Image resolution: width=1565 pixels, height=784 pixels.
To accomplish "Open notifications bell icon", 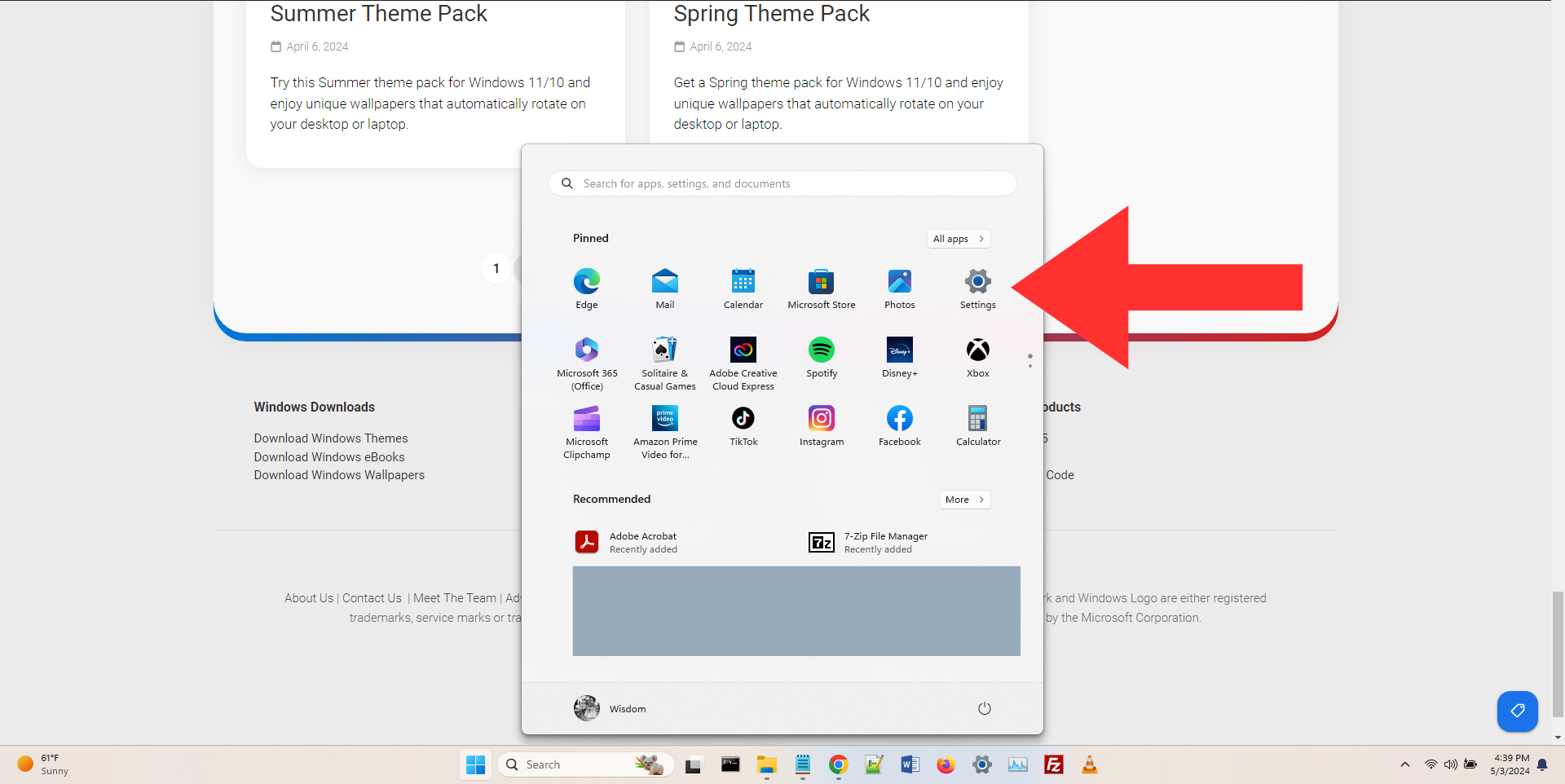I will pyautogui.click(x=1542, y=764).
